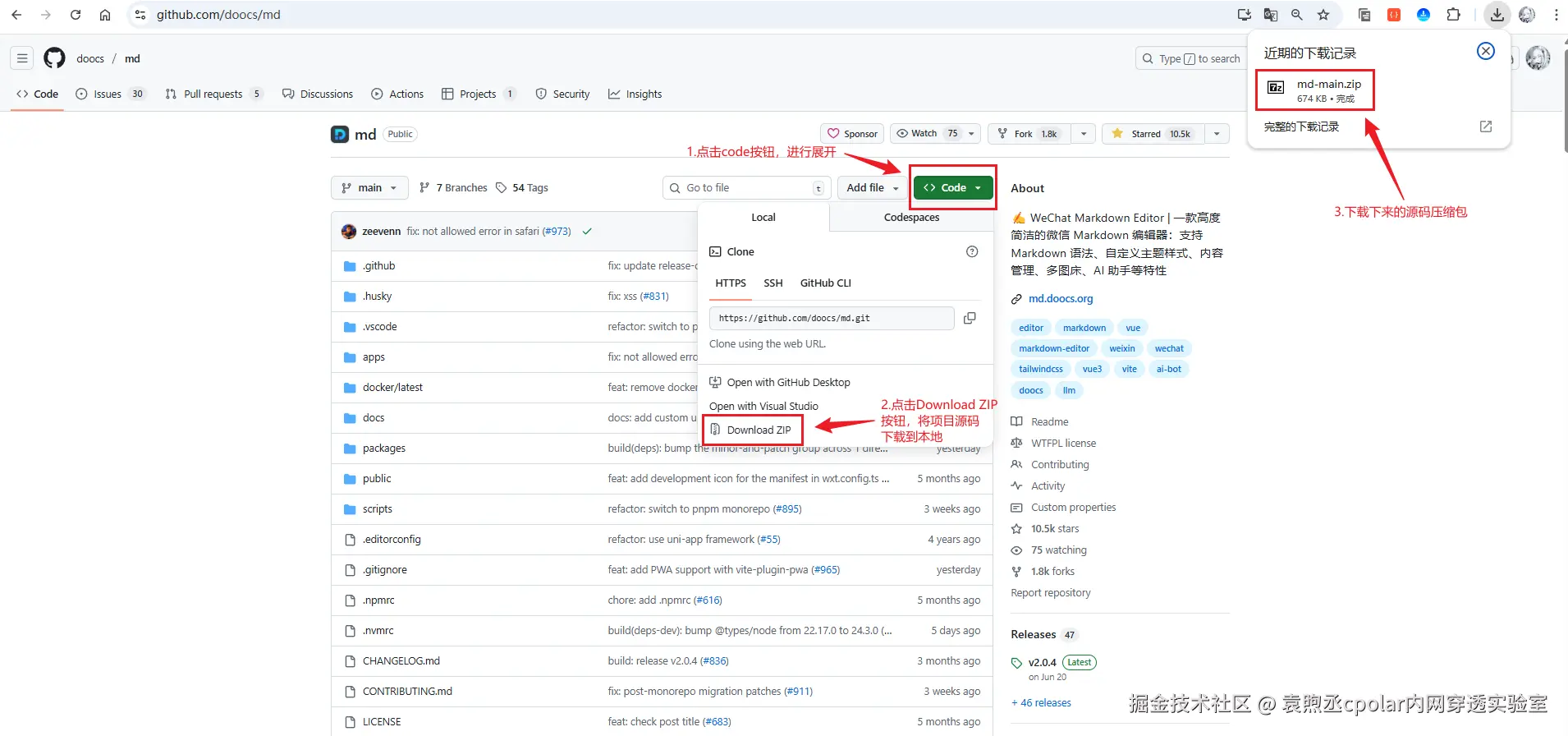Open the + 46 releases link
This screenshot has height=736, width=1568.
(x=1041, y=703)
